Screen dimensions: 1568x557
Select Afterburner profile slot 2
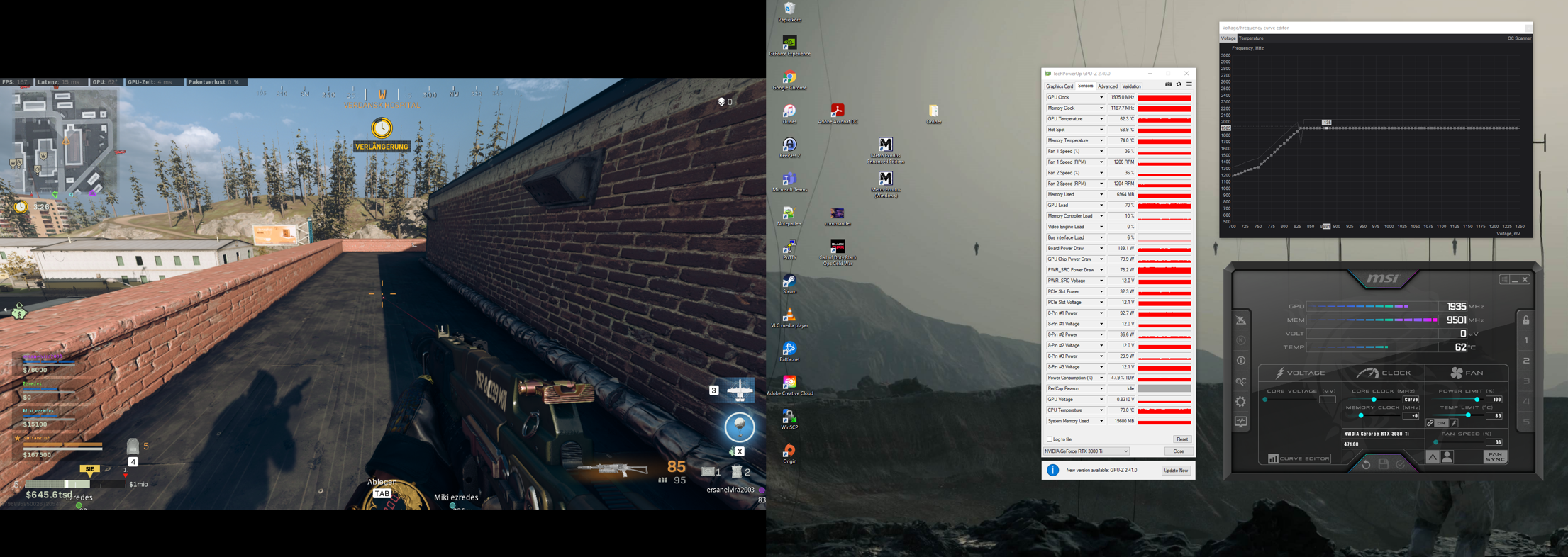coord(1526,361)
